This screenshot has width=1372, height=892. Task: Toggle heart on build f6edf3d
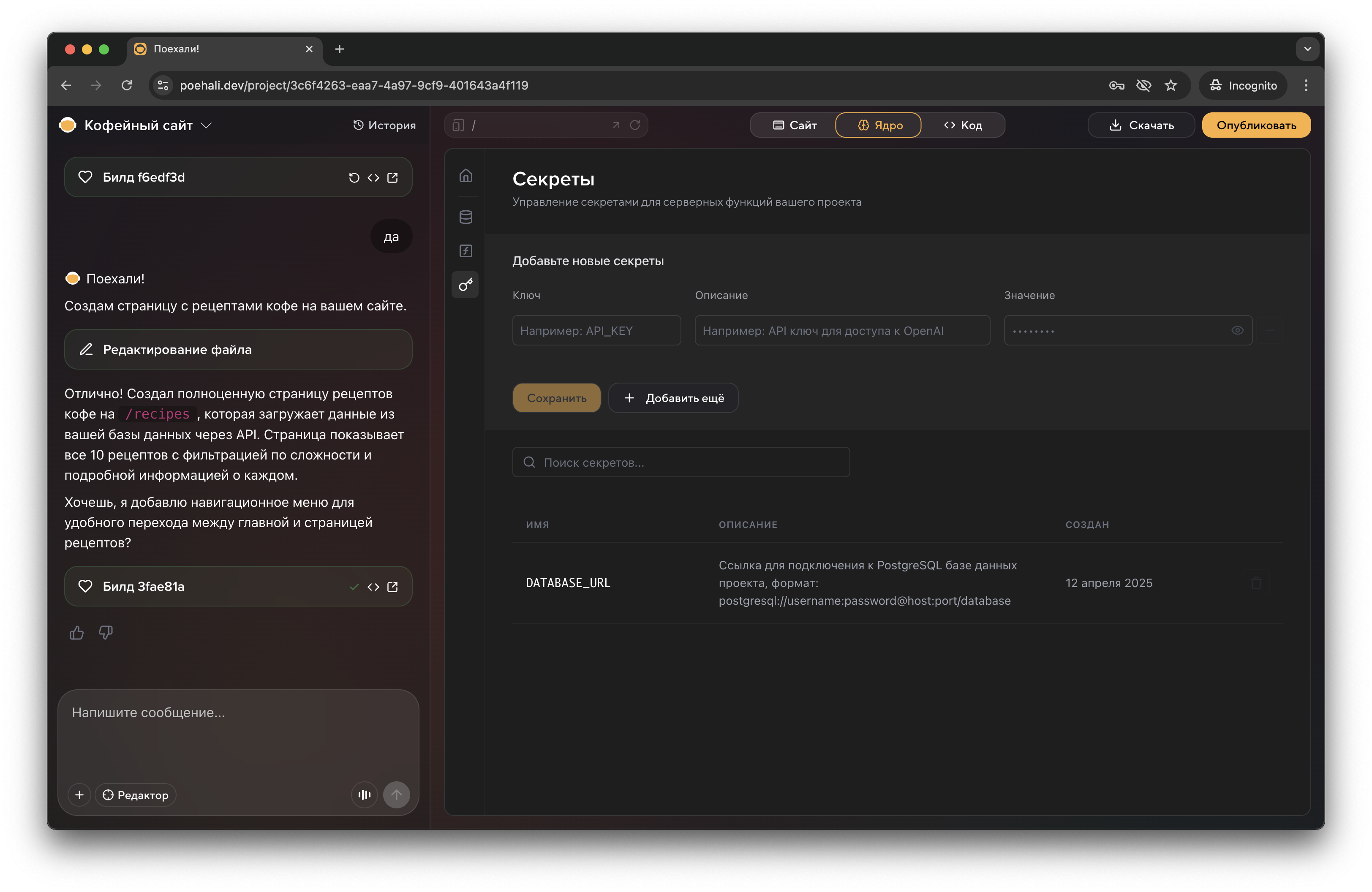pos(85,177)
